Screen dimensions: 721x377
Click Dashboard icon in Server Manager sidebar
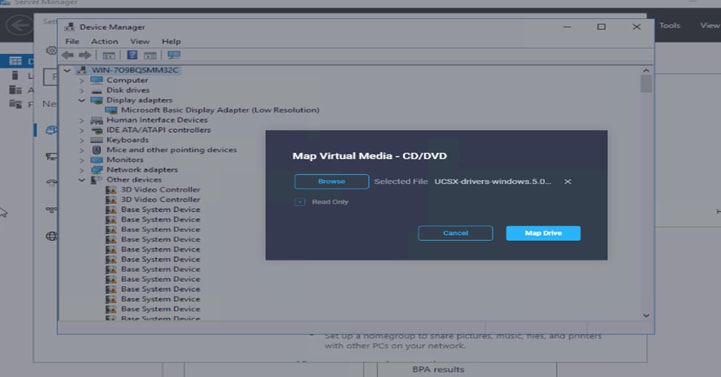[x=16, y=61]
